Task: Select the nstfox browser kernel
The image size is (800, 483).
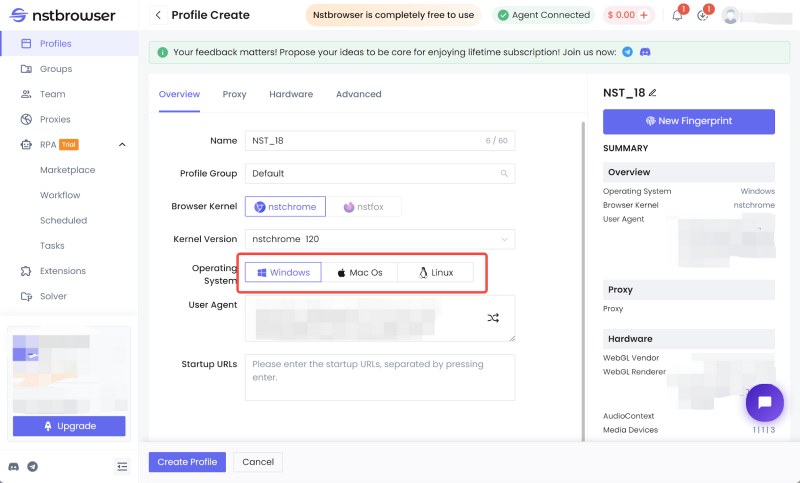Action: 364,207
